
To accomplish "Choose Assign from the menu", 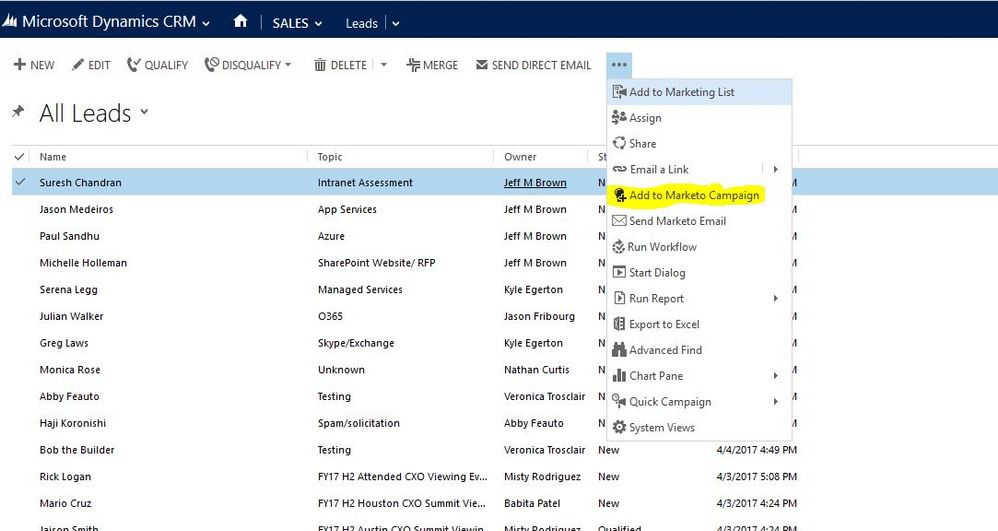I will 699,117.
